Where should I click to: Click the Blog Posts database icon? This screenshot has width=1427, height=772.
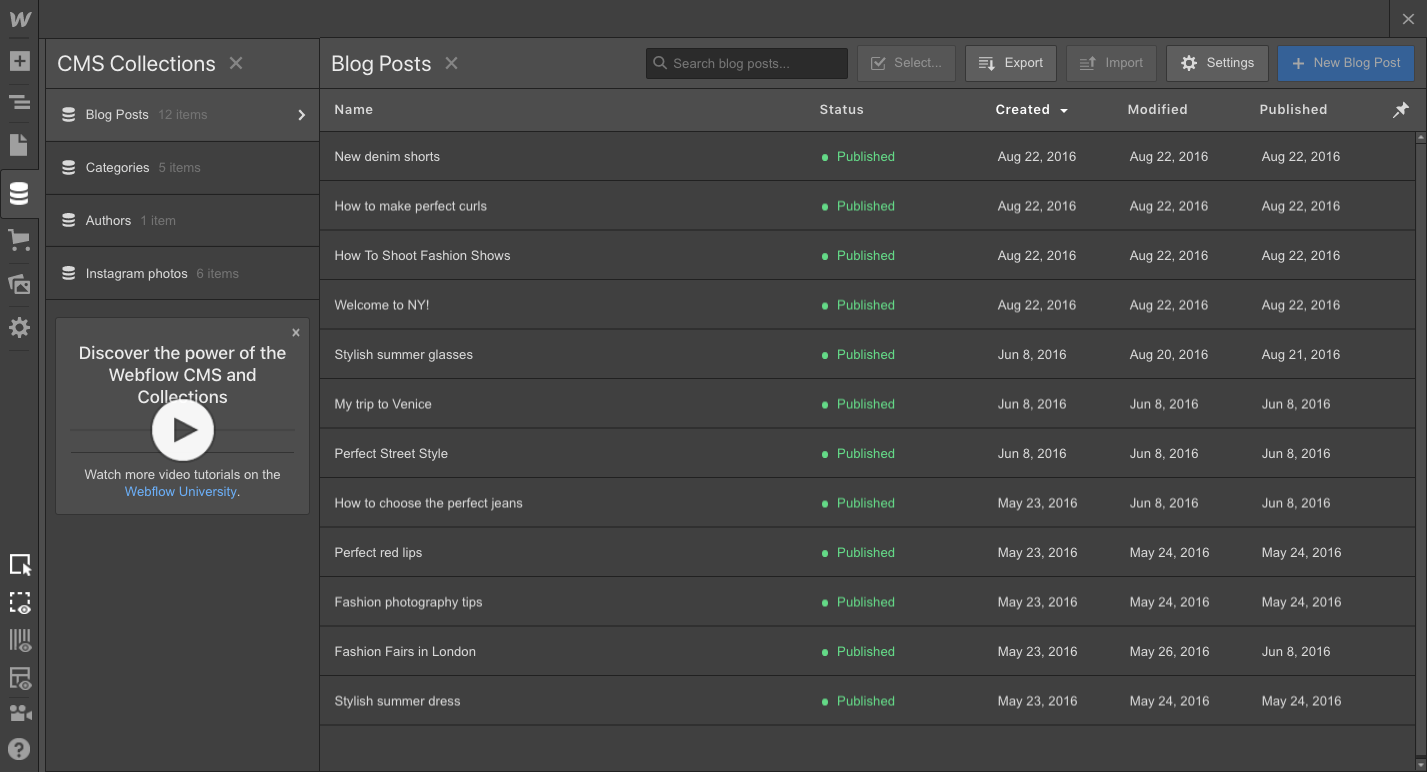69,115
